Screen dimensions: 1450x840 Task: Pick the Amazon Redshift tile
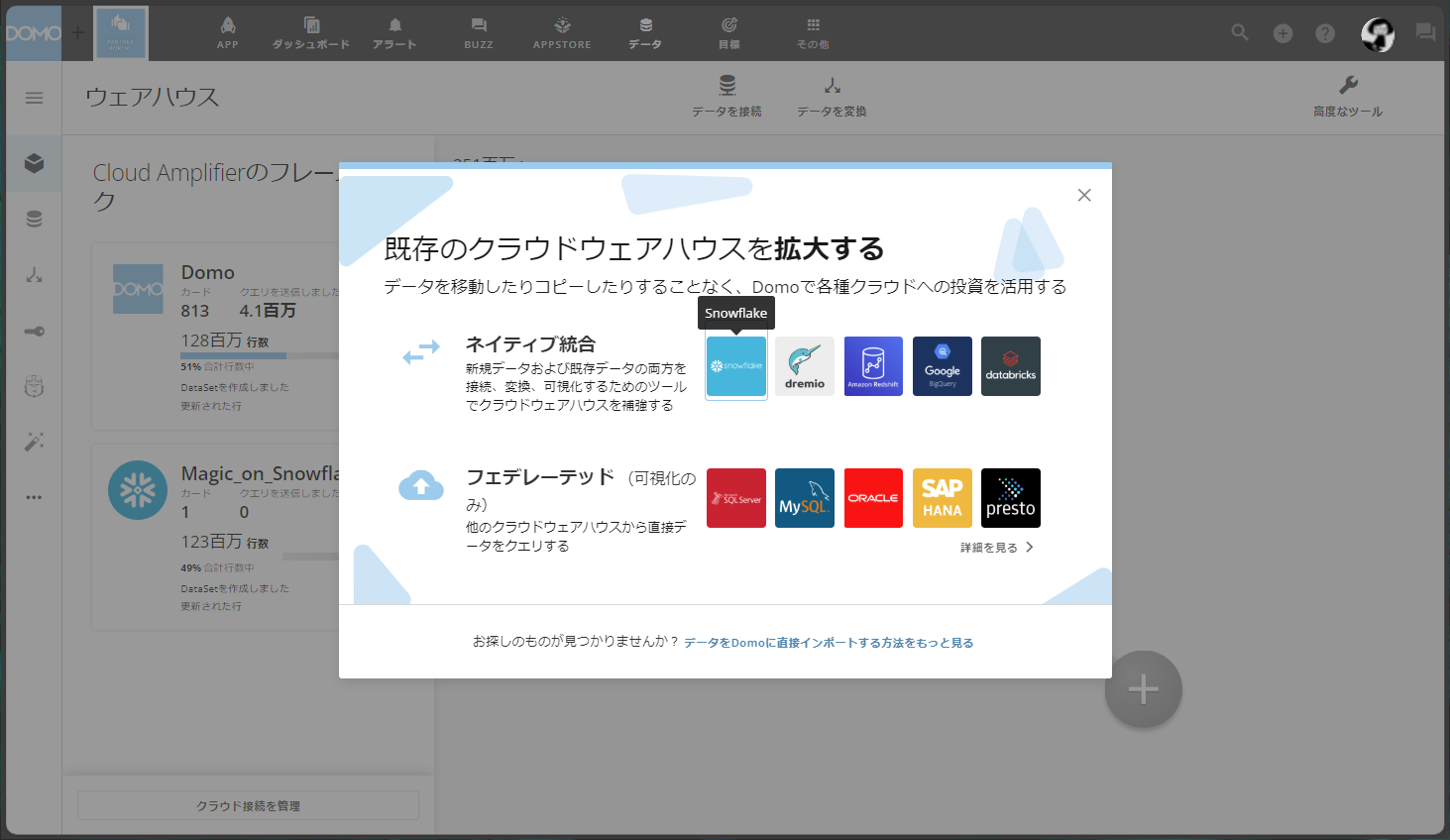click(x=873, y=366)
